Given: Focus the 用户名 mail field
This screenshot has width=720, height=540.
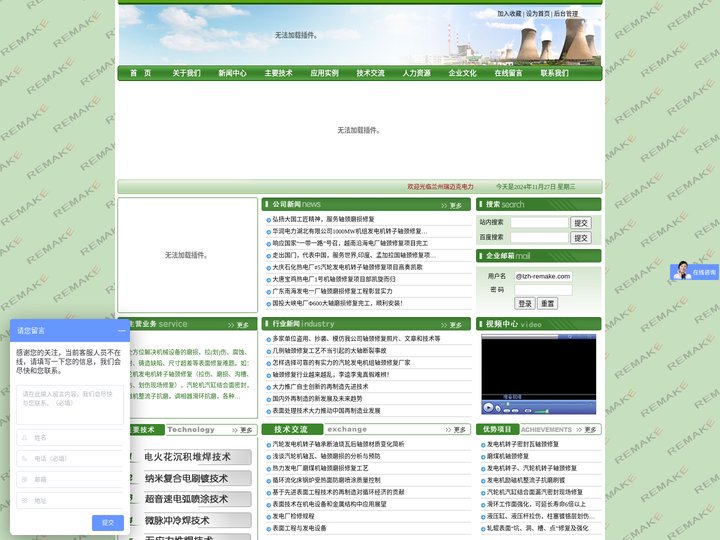Looking at the screenshot, I should [543, 276].
